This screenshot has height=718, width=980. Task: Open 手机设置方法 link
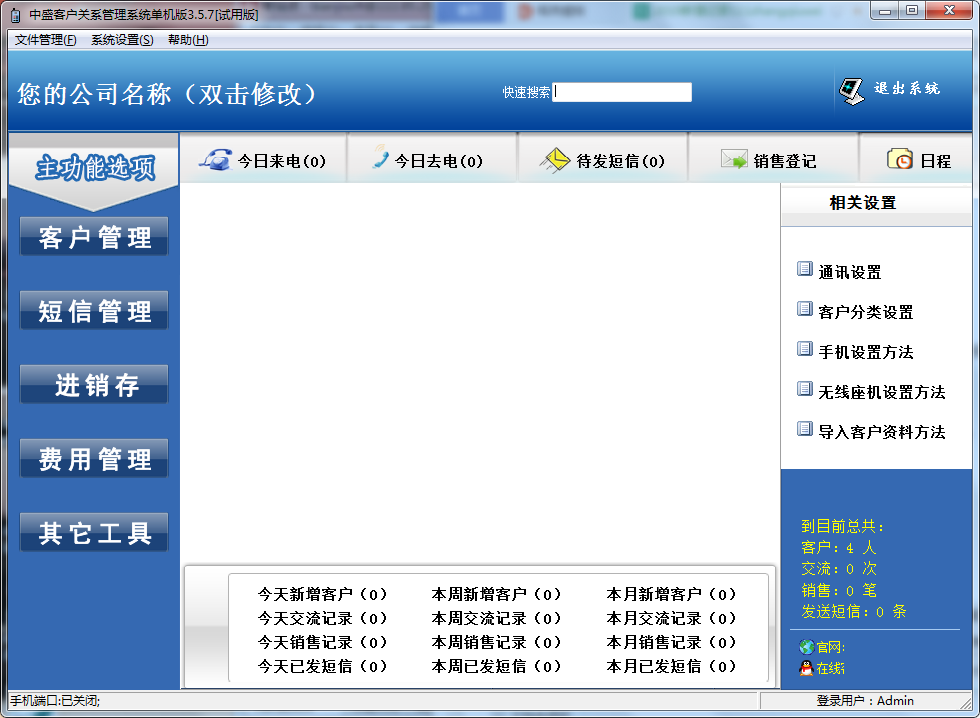coord(866,352)
